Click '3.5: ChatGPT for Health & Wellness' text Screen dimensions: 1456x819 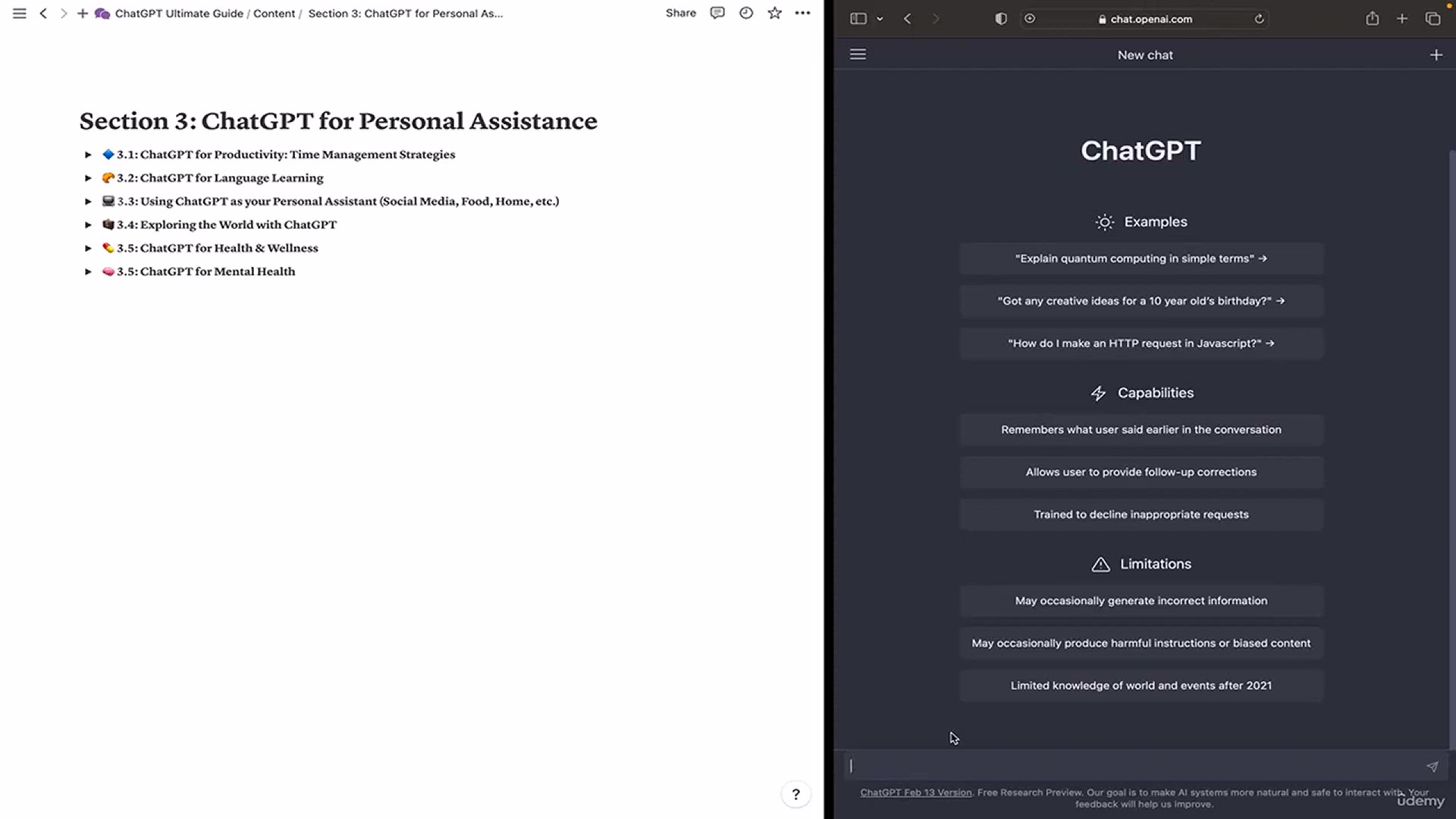(218, 248)
